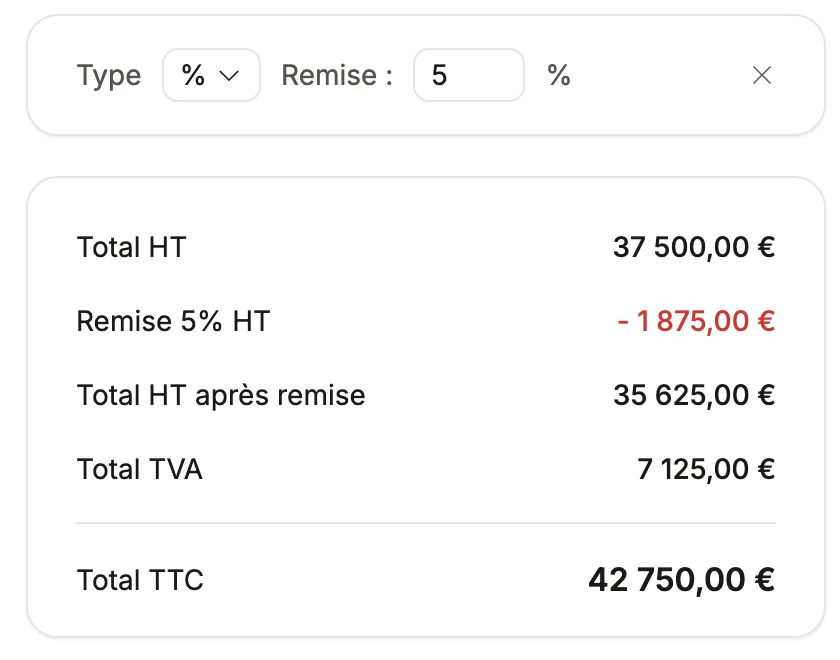Select the VAT amount 7 125,00 €
The image size is (840, 660).
[706, 469]
